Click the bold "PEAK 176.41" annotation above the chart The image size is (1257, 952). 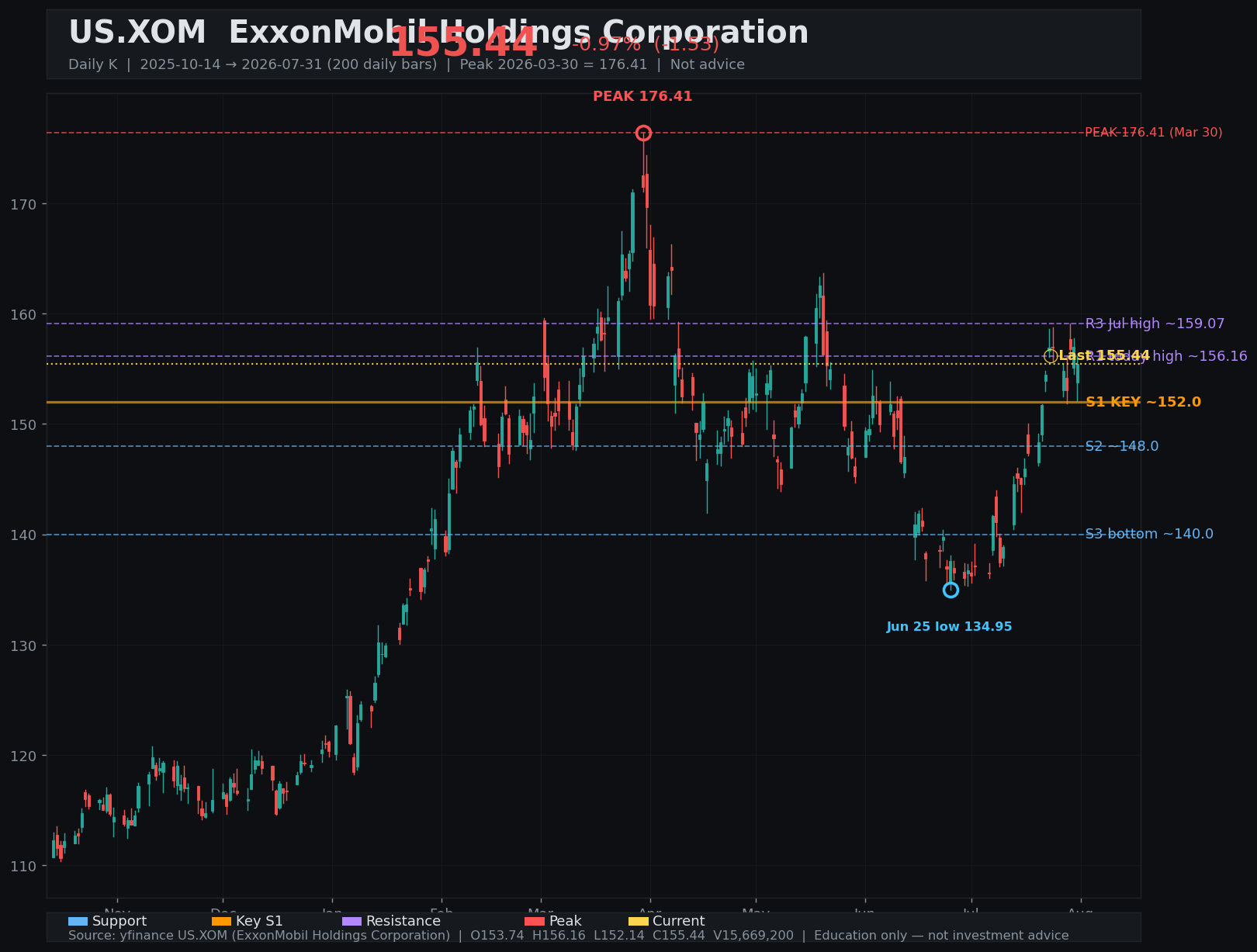click(x=642, y=97)
